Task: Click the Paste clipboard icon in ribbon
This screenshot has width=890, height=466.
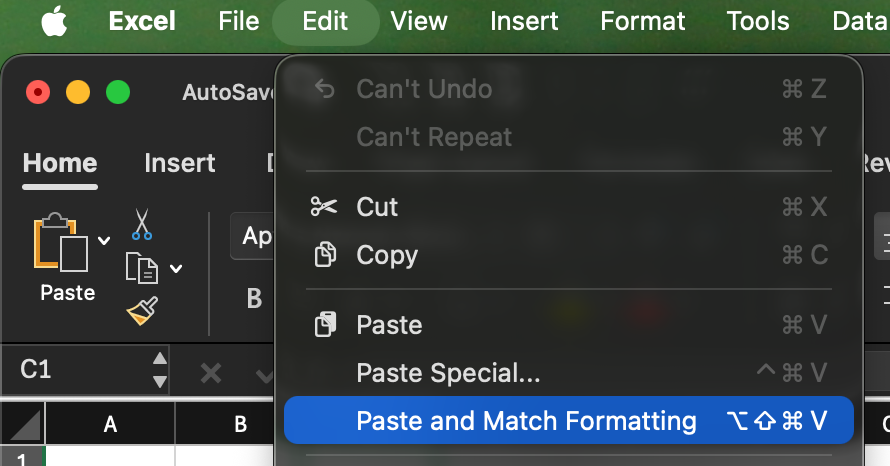Action: (61, 243)
